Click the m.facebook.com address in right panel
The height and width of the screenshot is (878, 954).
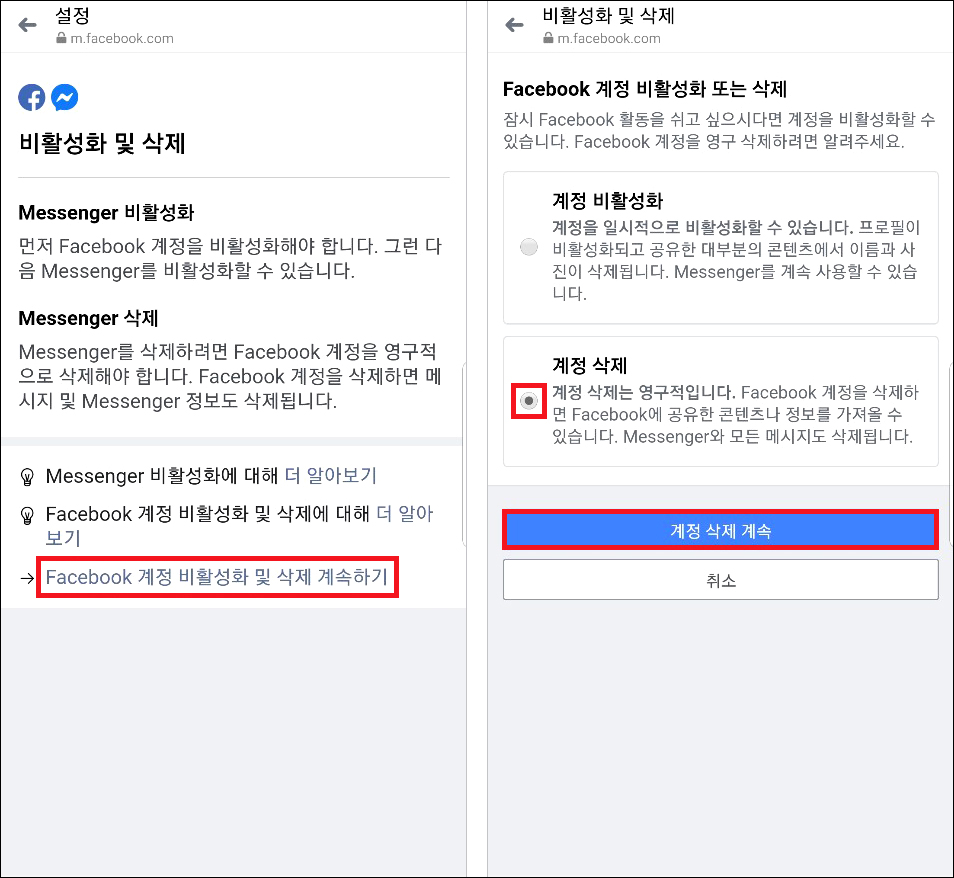tap(608, 38)
